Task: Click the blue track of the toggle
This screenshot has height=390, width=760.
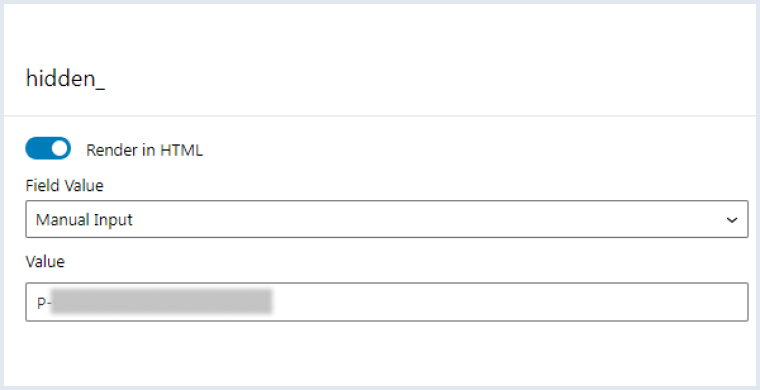Action: tap(37, 148)
